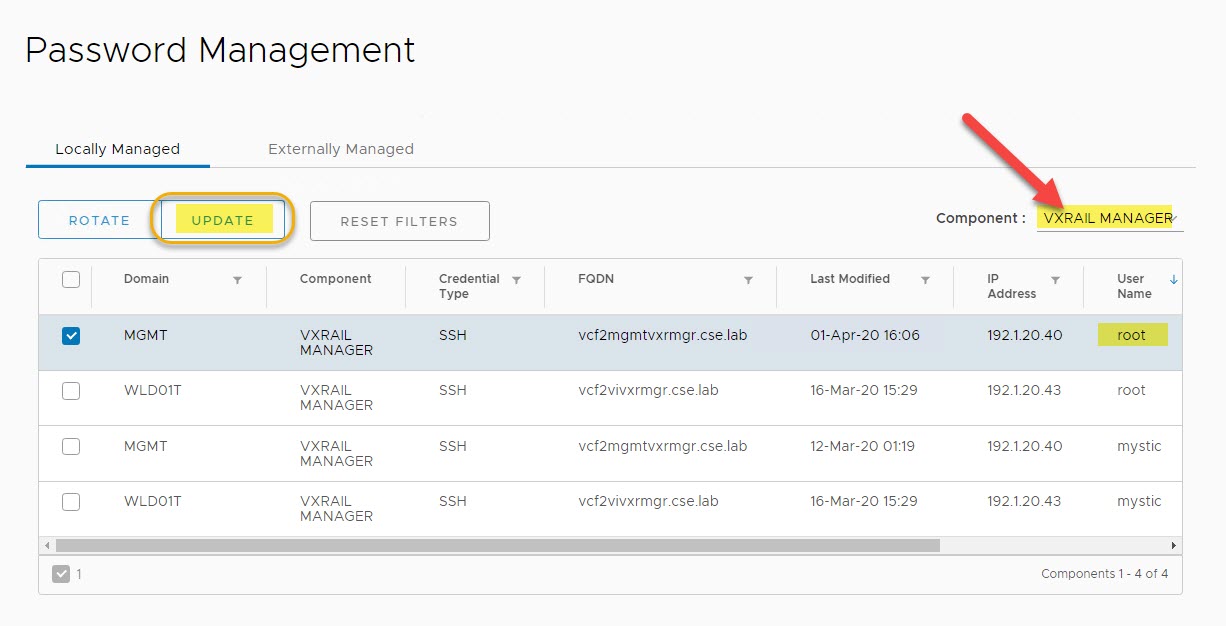Toggle the select-all checkbox in table header
The height and width of the screenshot is (626, 1226).
[x=71, y=280]
